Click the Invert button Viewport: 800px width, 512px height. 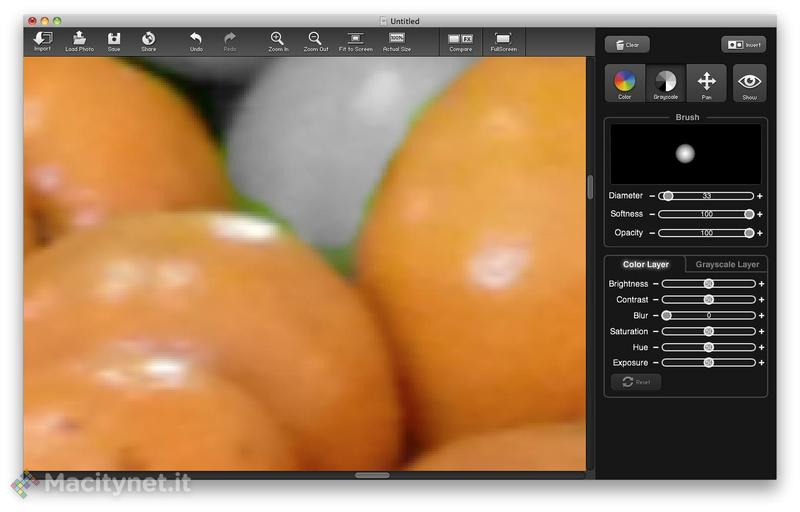click(743, 45)
